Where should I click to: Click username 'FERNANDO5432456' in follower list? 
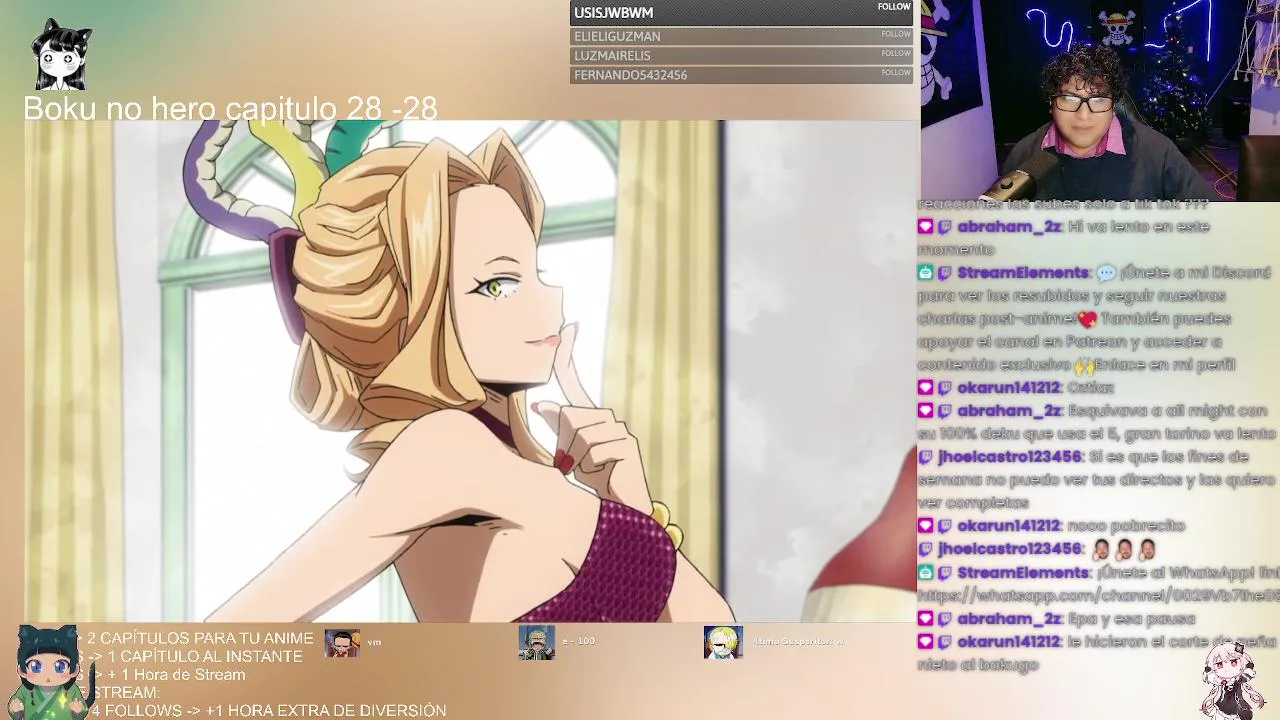pyautogui.click(x=630, y=75)
